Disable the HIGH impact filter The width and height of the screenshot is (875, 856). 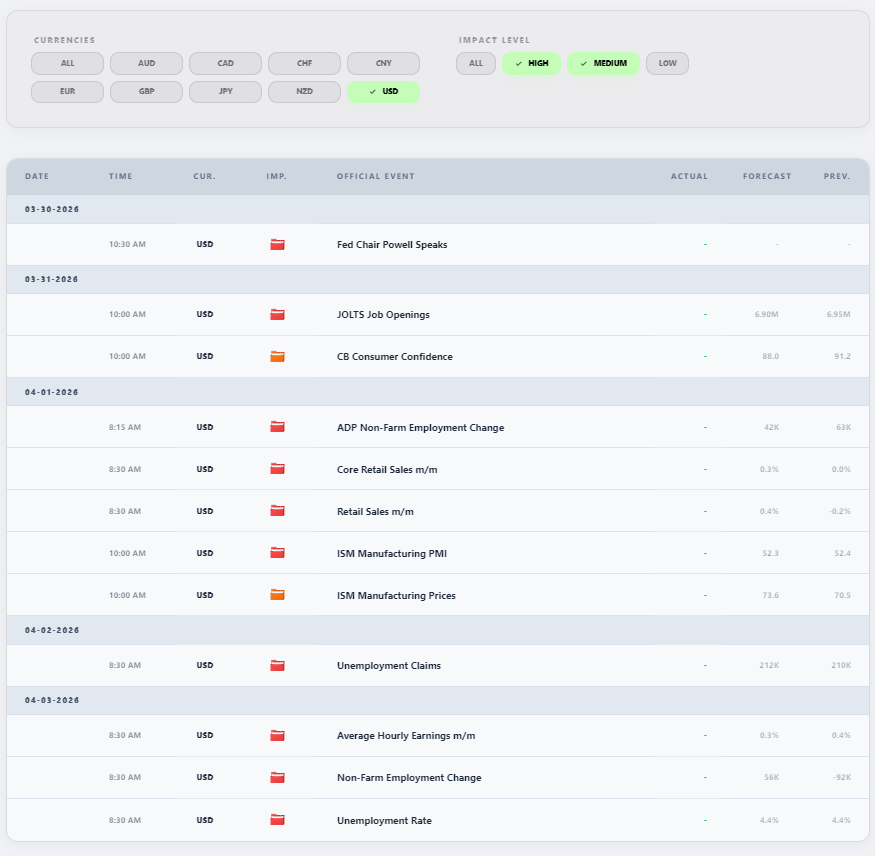[531, 63]
